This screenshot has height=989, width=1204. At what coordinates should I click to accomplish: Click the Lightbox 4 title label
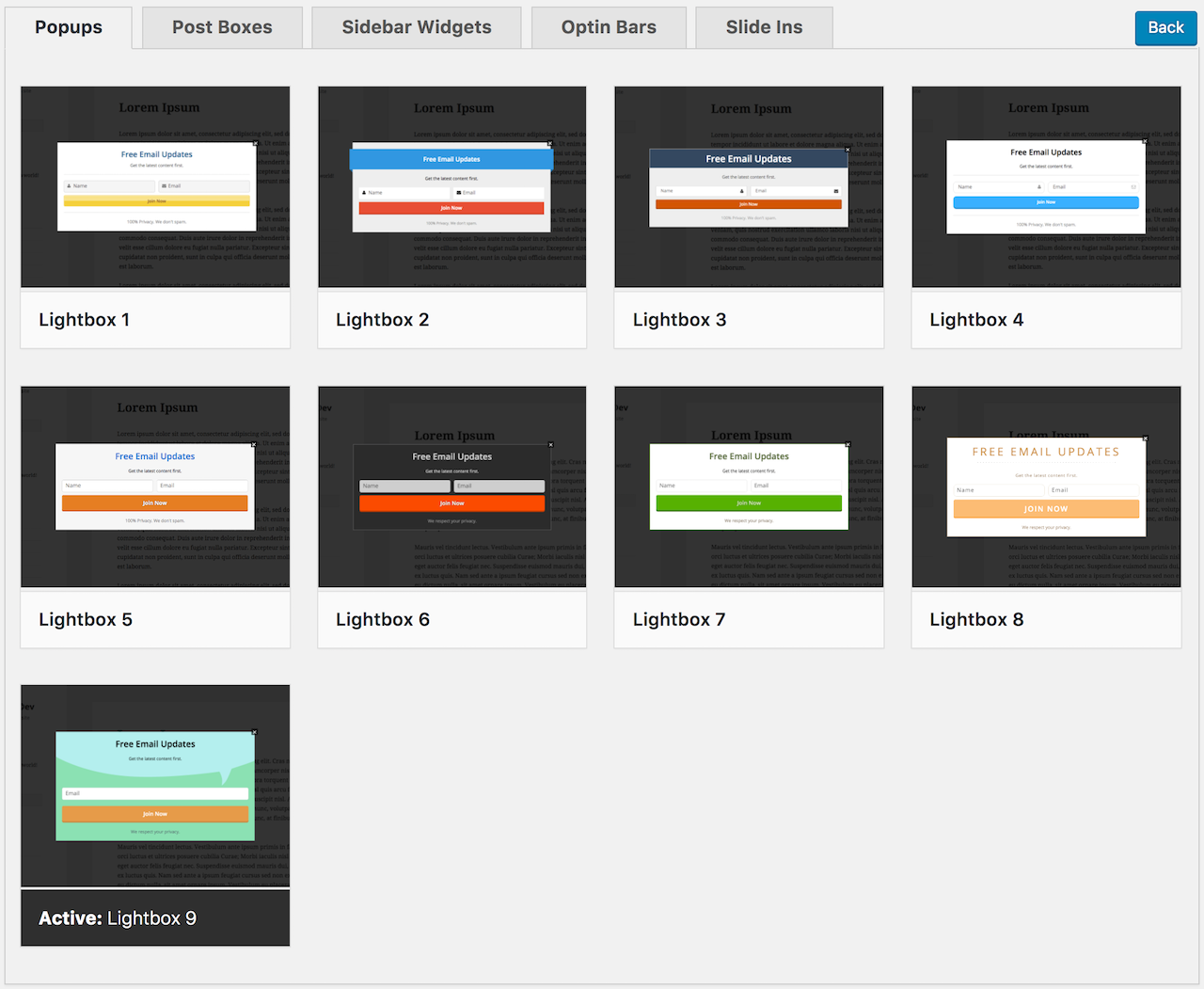coord(976,320)
